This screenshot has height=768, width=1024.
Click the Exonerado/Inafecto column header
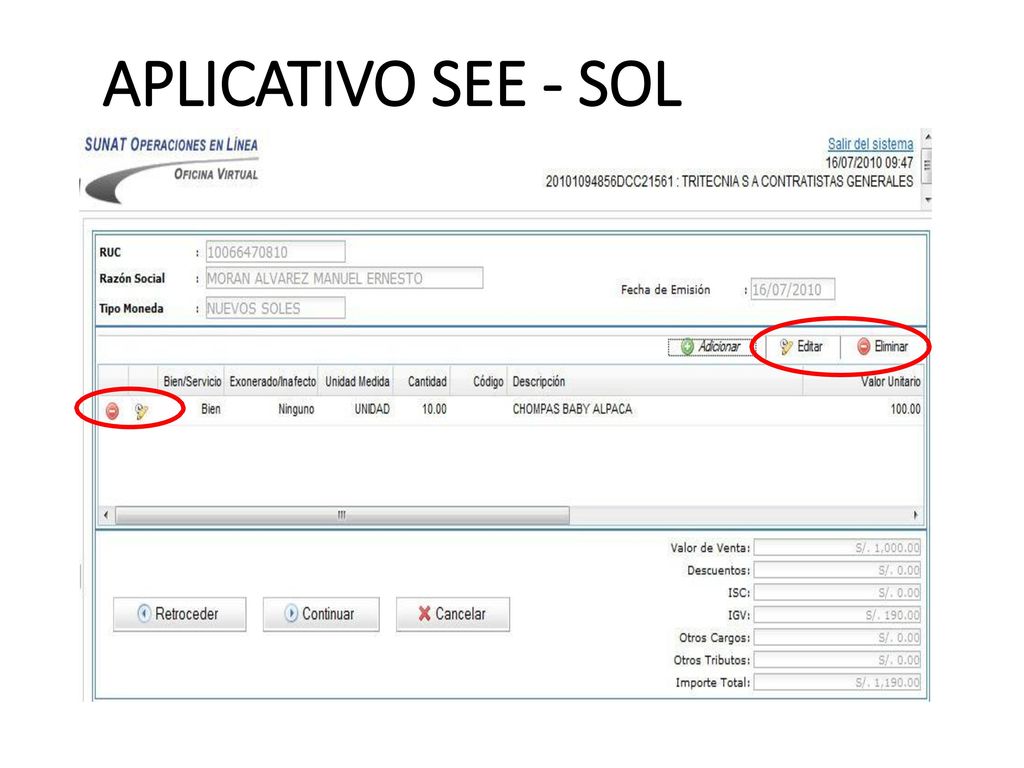click(272, 381)
